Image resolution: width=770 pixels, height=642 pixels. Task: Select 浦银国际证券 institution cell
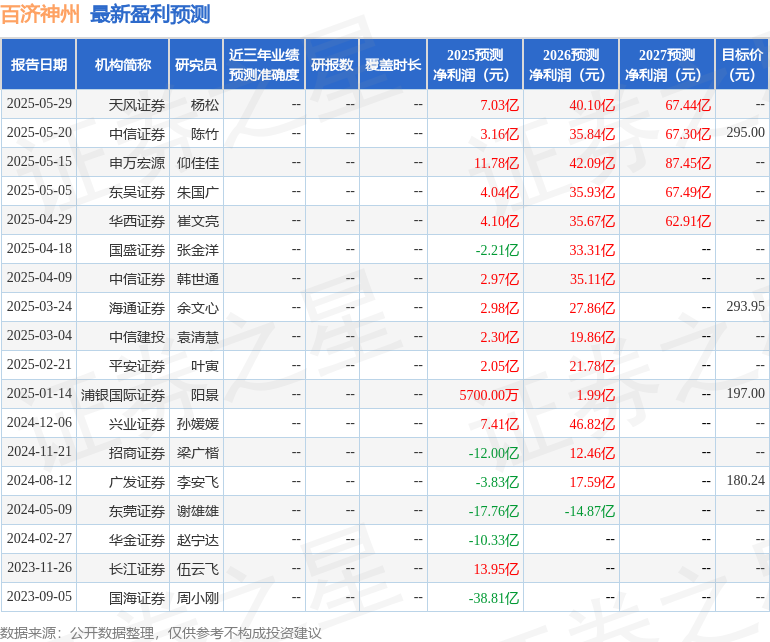[x=123, y=394]
